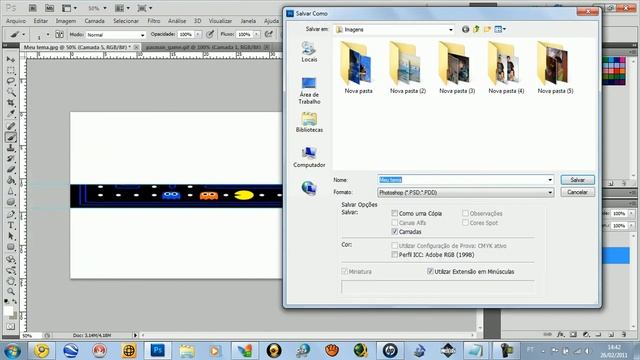
Task: Click the foreground color swatch in toolbox
Action: (x=8, y=311)
